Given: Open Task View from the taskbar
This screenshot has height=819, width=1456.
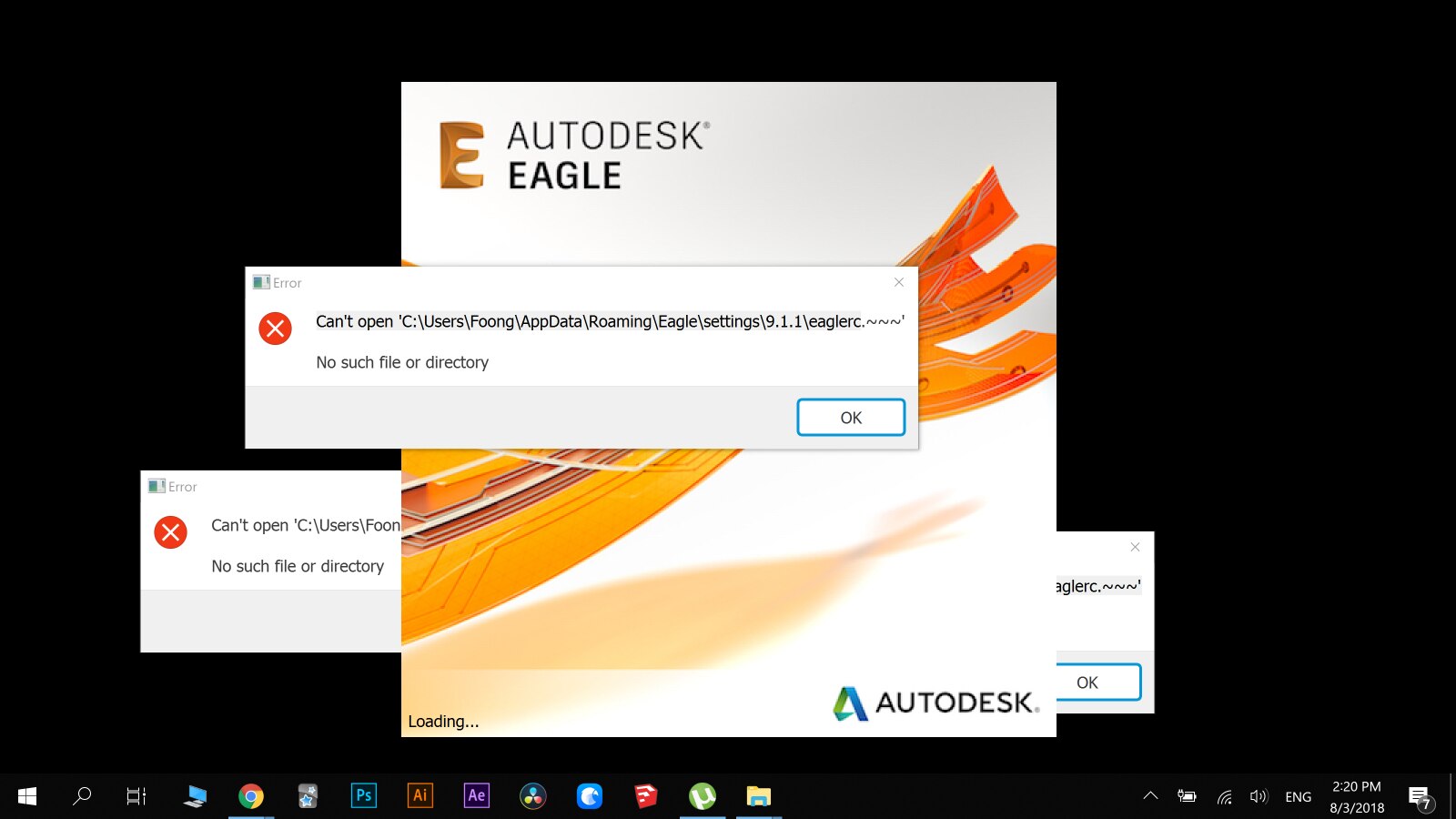Looking at the screenshot, I should [x=136, y=796].
